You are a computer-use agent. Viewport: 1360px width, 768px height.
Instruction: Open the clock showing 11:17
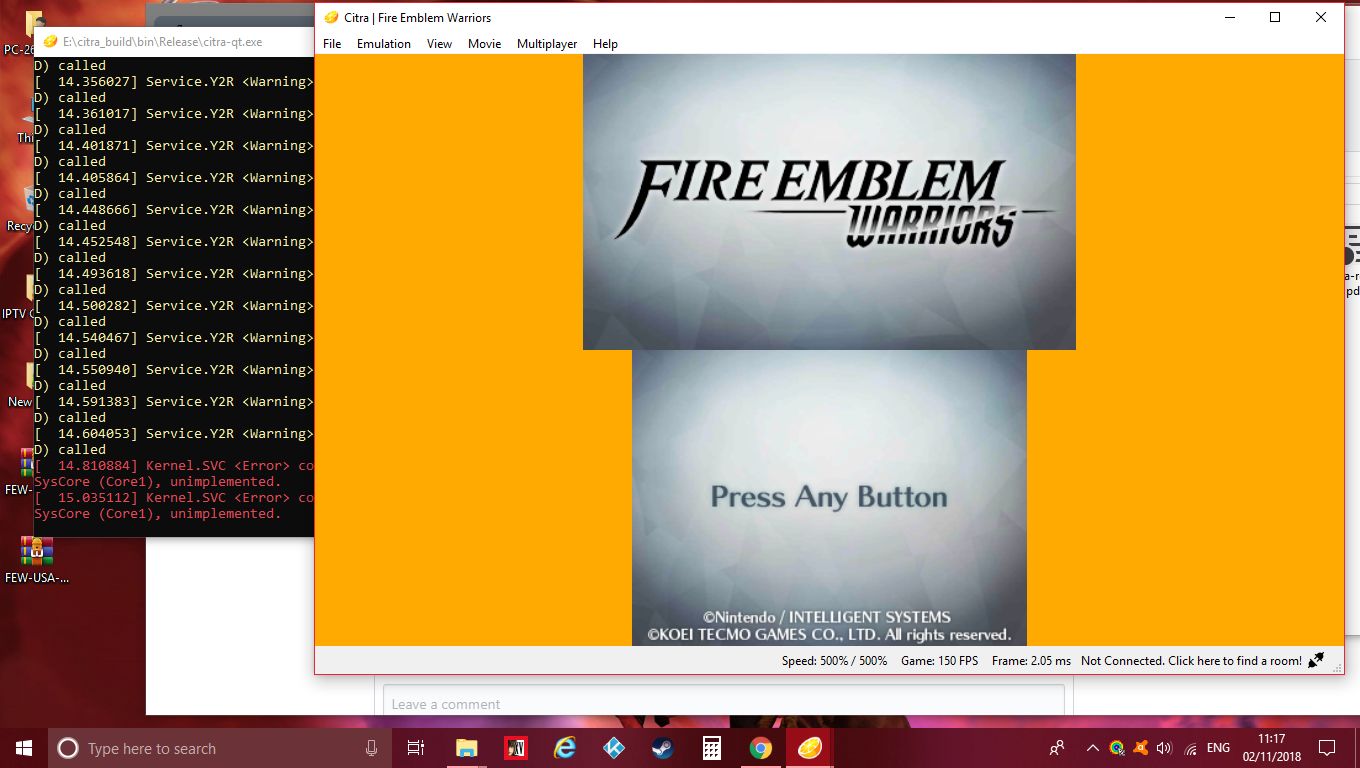click(1272, 748)
